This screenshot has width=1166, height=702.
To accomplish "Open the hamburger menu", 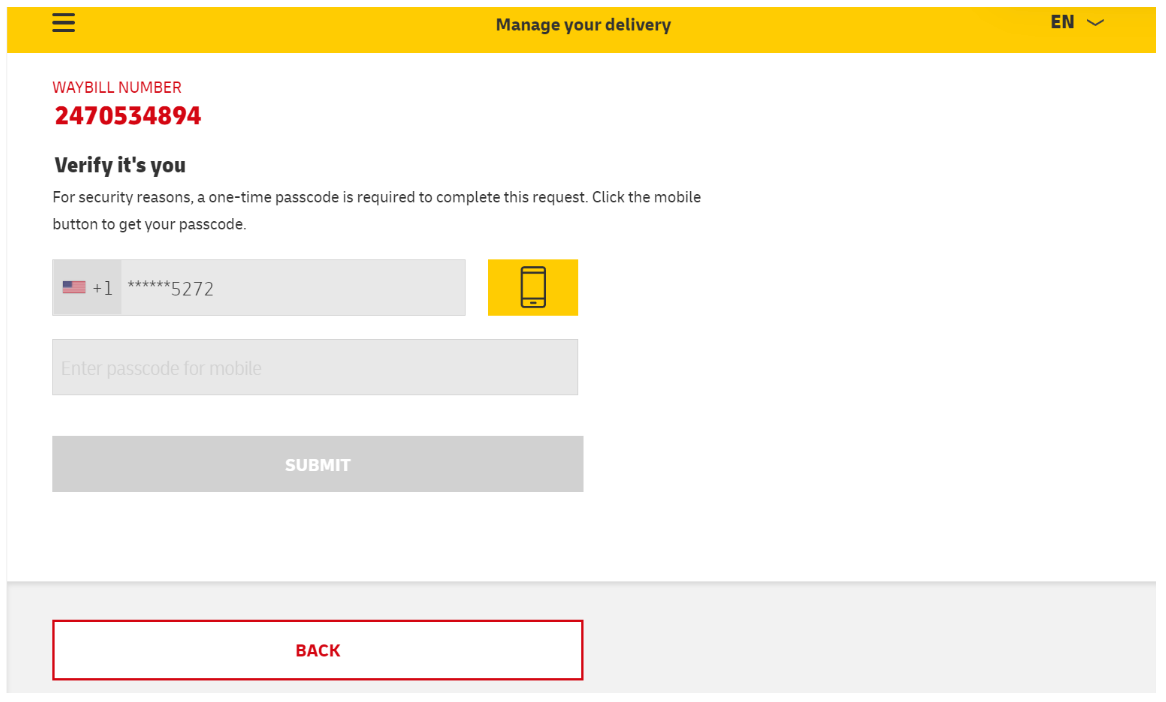I will (64, 23).
